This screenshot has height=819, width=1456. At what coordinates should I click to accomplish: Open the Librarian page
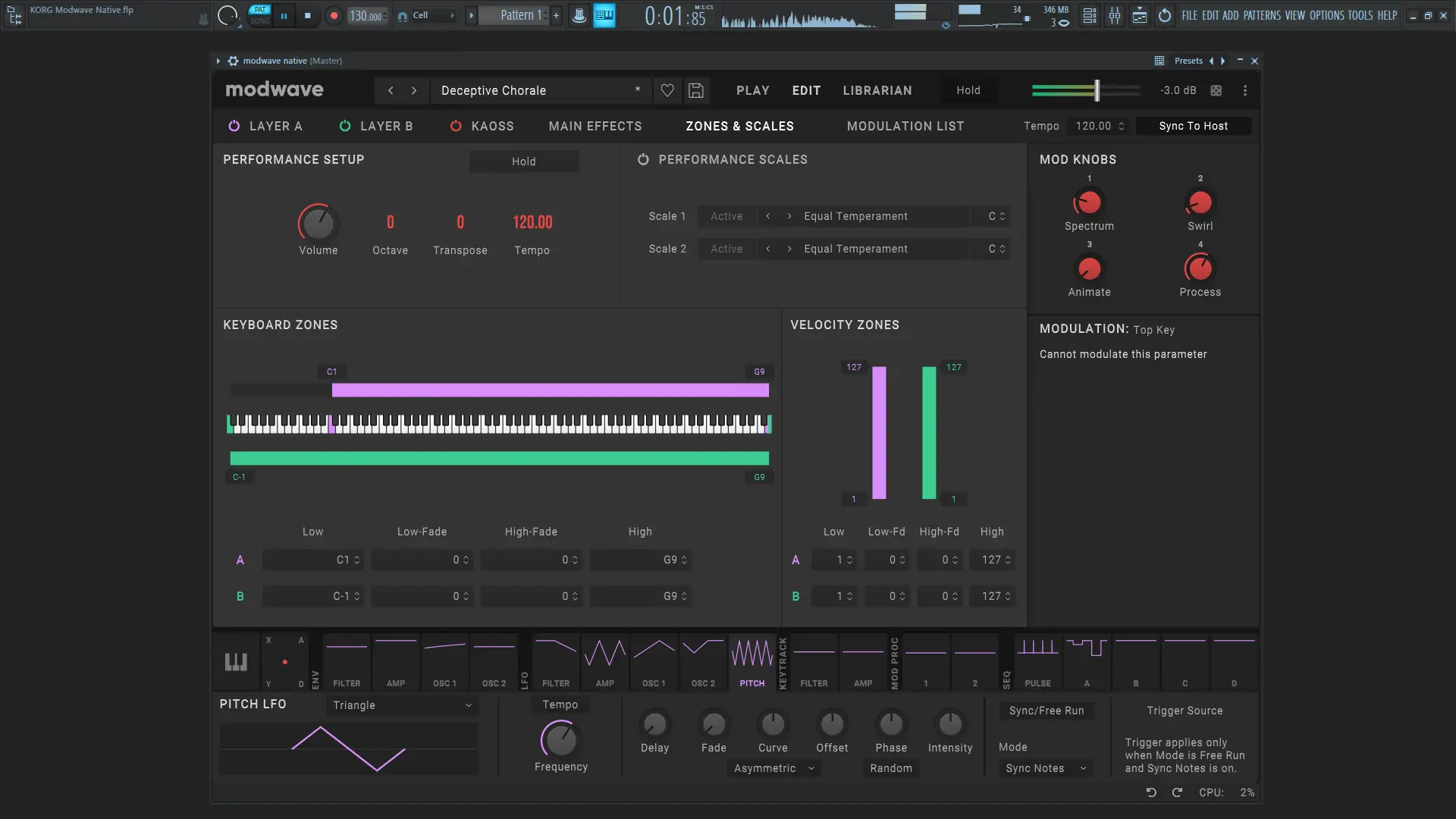point(877,90)
